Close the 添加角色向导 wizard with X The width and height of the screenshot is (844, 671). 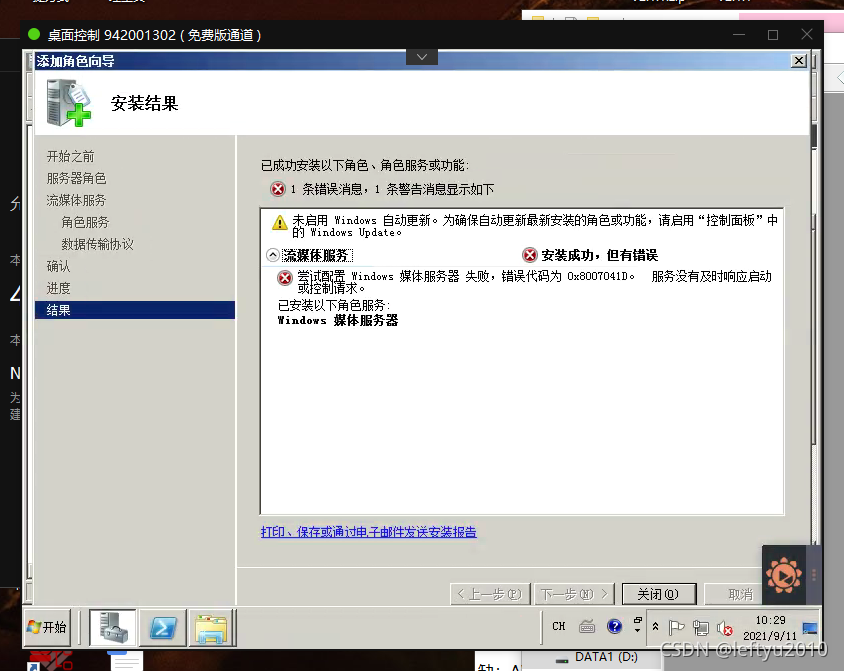tap(799, 61)
